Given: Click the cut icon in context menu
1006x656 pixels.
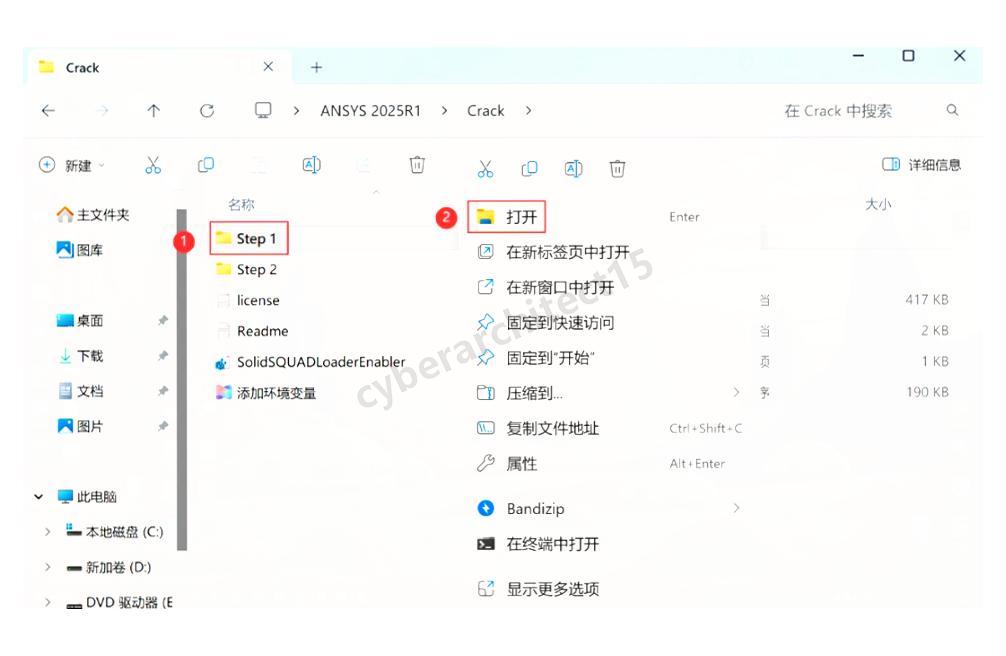Looking at the screenshot, I should (486, 169).
